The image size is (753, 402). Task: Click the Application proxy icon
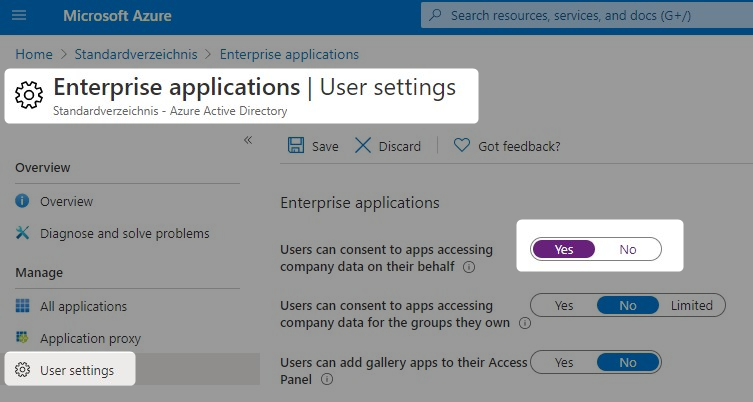pos(23,338)
